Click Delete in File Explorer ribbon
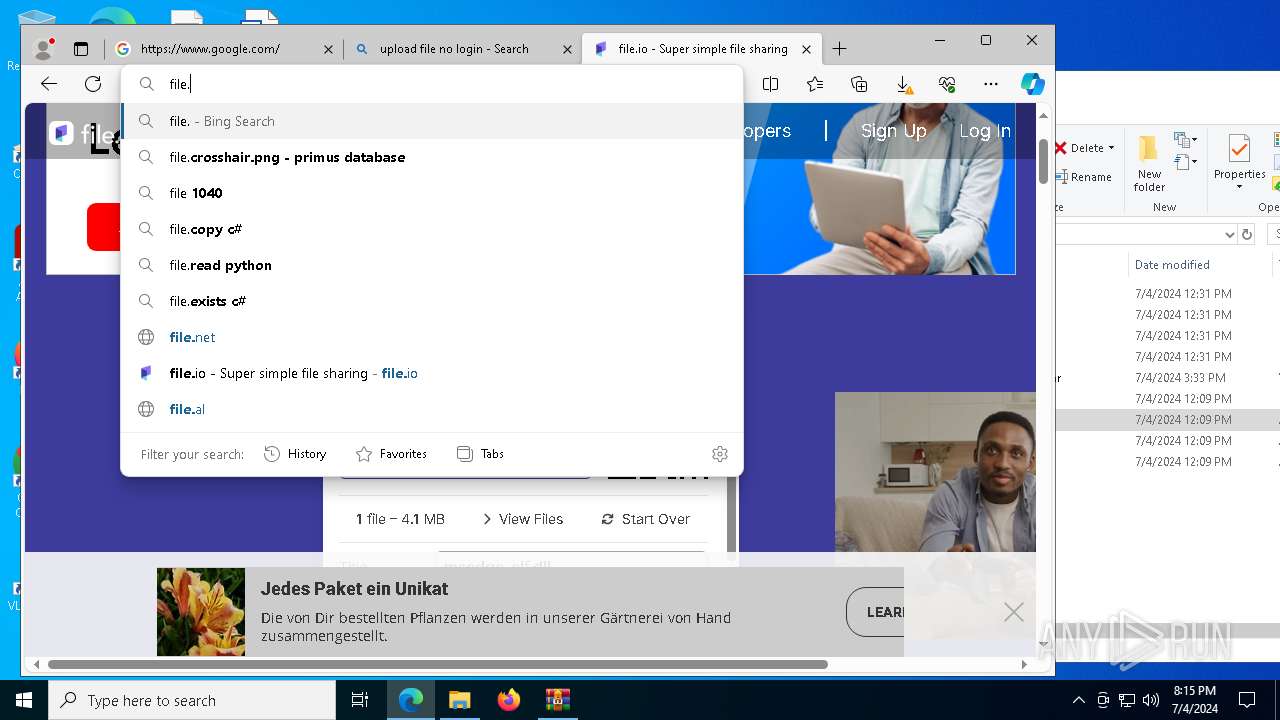Image resolution: width=1280 pixels, height=720 pixels. 1085,148
